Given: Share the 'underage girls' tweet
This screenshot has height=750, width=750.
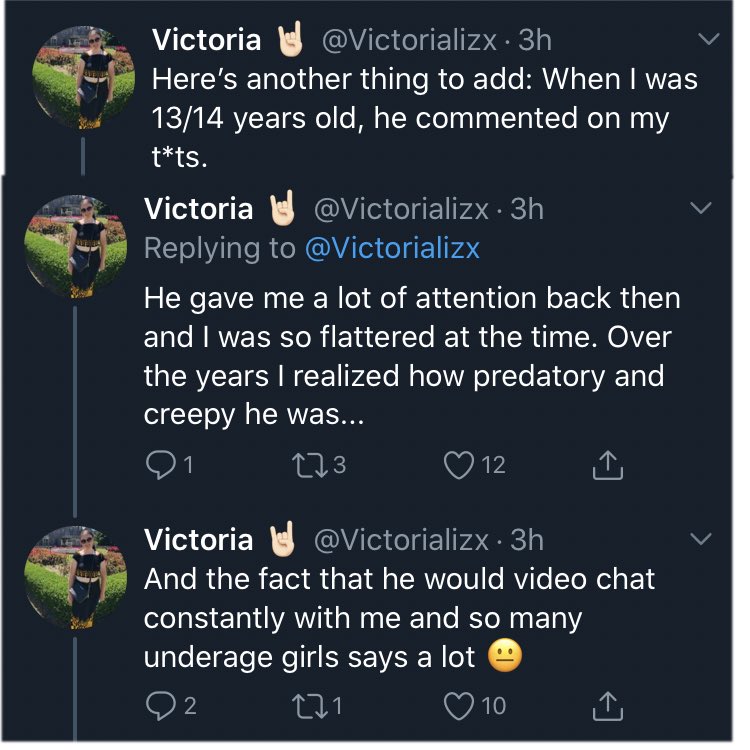Looking at the screenshot, I should (606, 706).
